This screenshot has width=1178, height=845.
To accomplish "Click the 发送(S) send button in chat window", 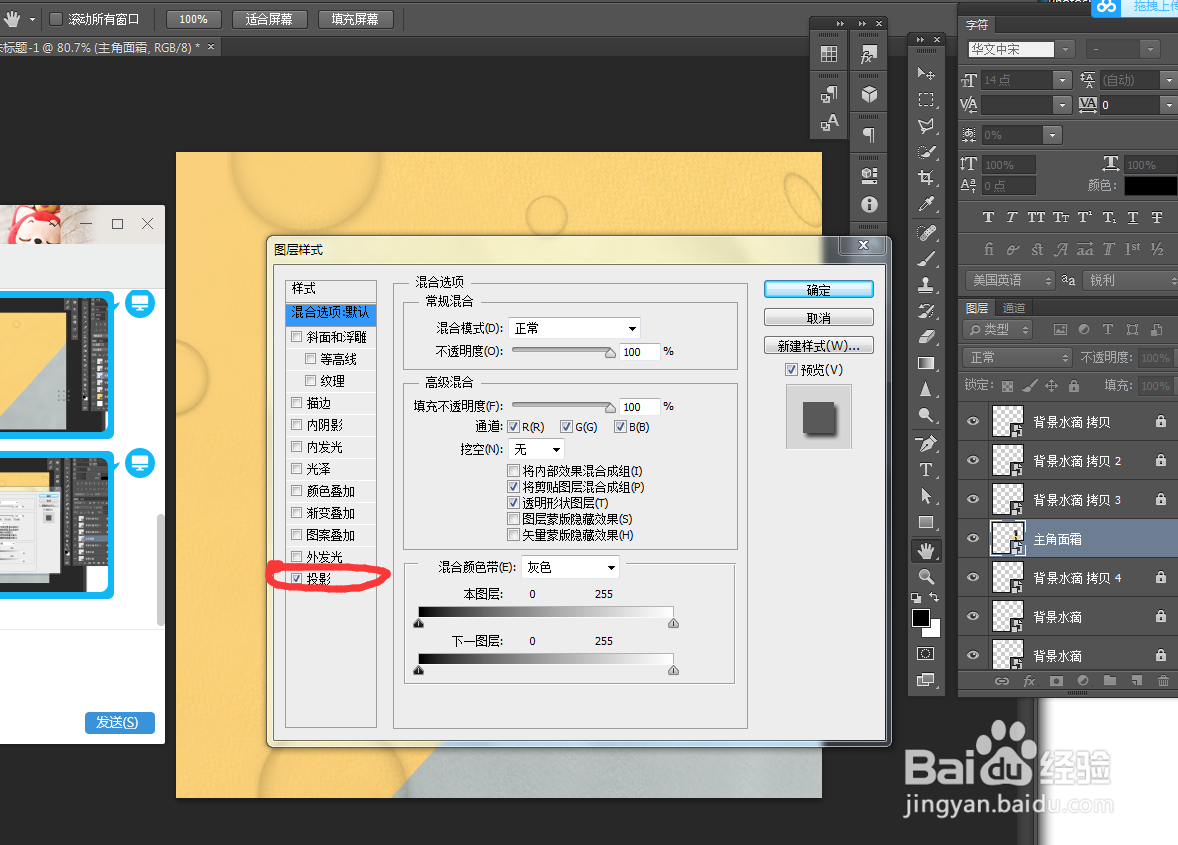I will tap(119, 722).
